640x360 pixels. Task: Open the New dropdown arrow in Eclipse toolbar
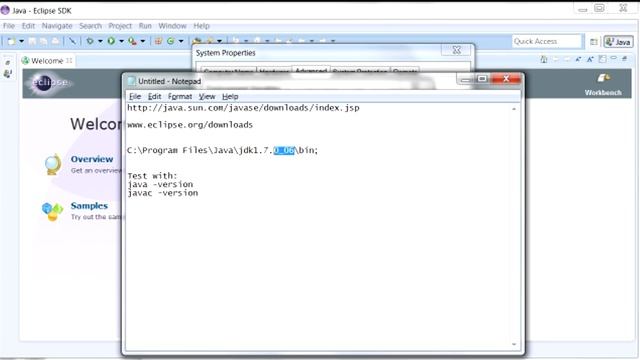click(21, 41)
